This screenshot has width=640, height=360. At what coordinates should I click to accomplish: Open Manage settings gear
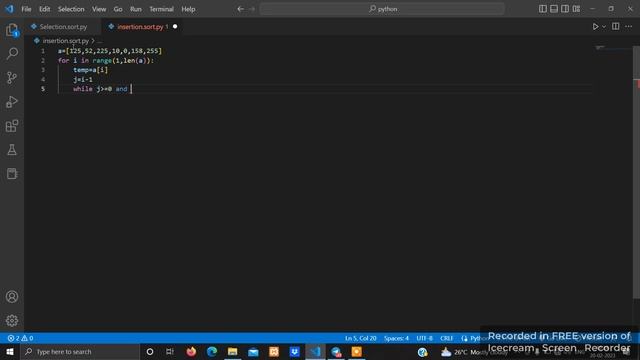pos(12,320)
